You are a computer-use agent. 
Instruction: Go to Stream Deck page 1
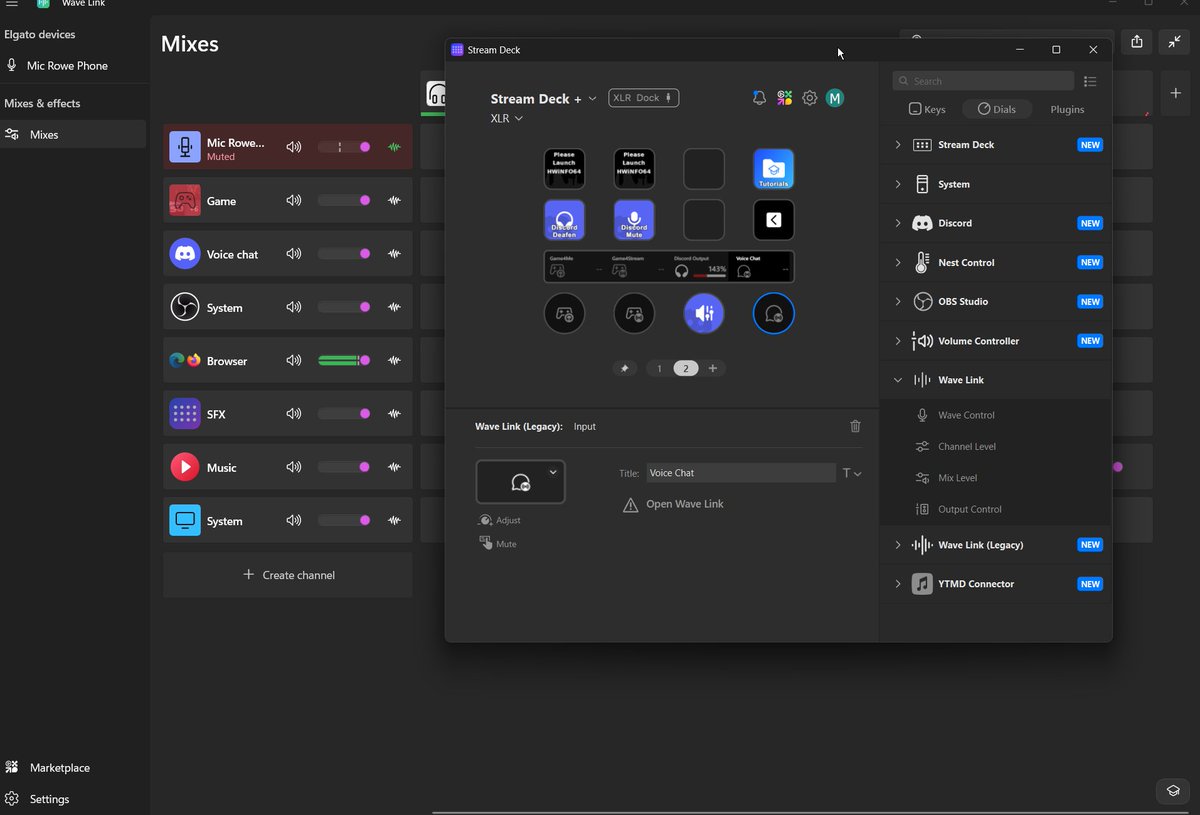(x=659, y=368)
